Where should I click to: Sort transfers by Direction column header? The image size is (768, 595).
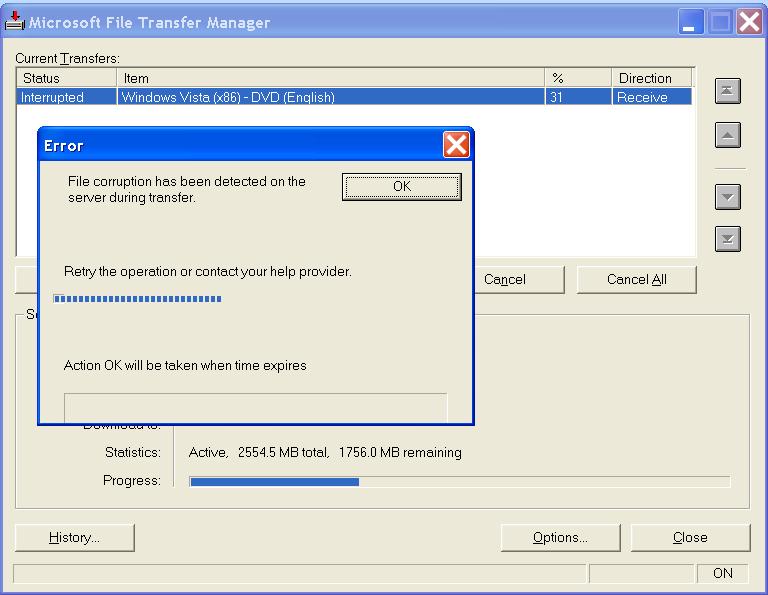[652, 78]
